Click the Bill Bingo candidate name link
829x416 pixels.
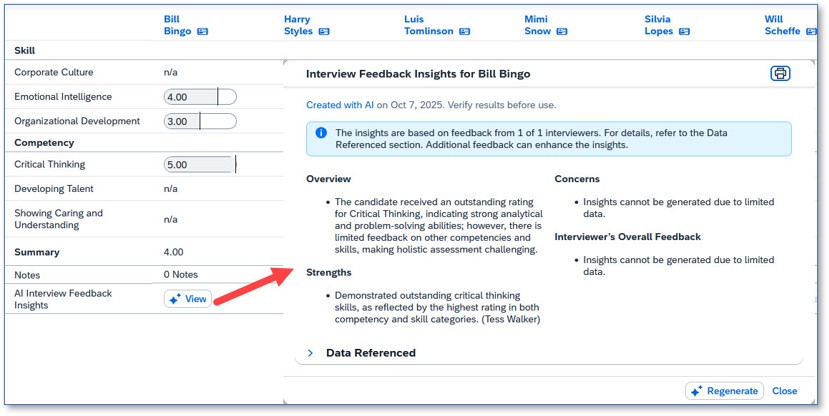(177, 25)
